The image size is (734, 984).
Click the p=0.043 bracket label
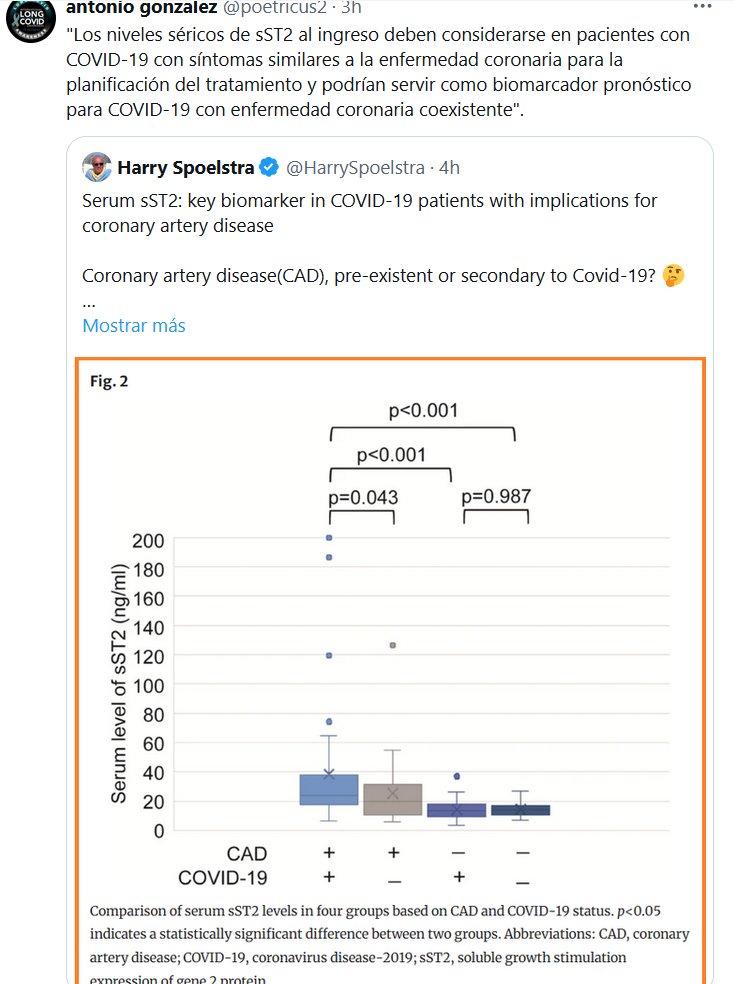(362, 496)
